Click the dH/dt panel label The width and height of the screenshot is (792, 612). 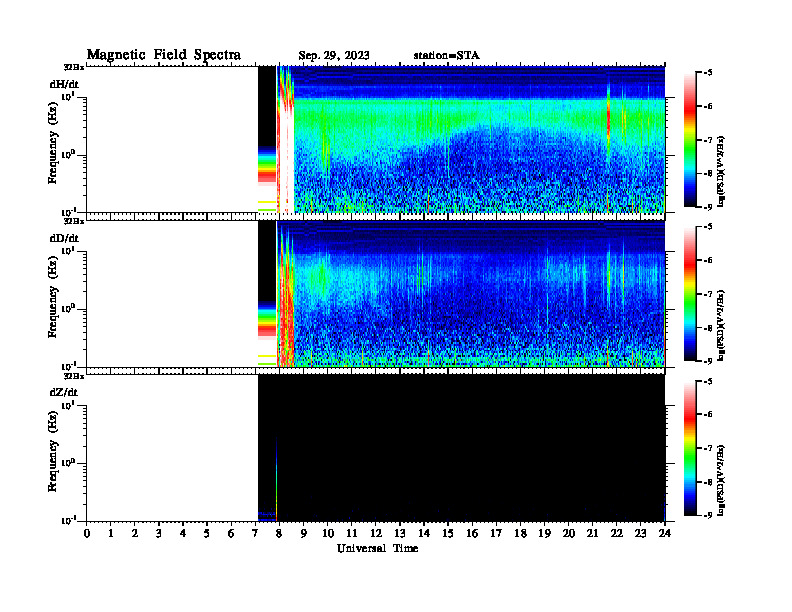pyautogui.click(x=64, y=84)
